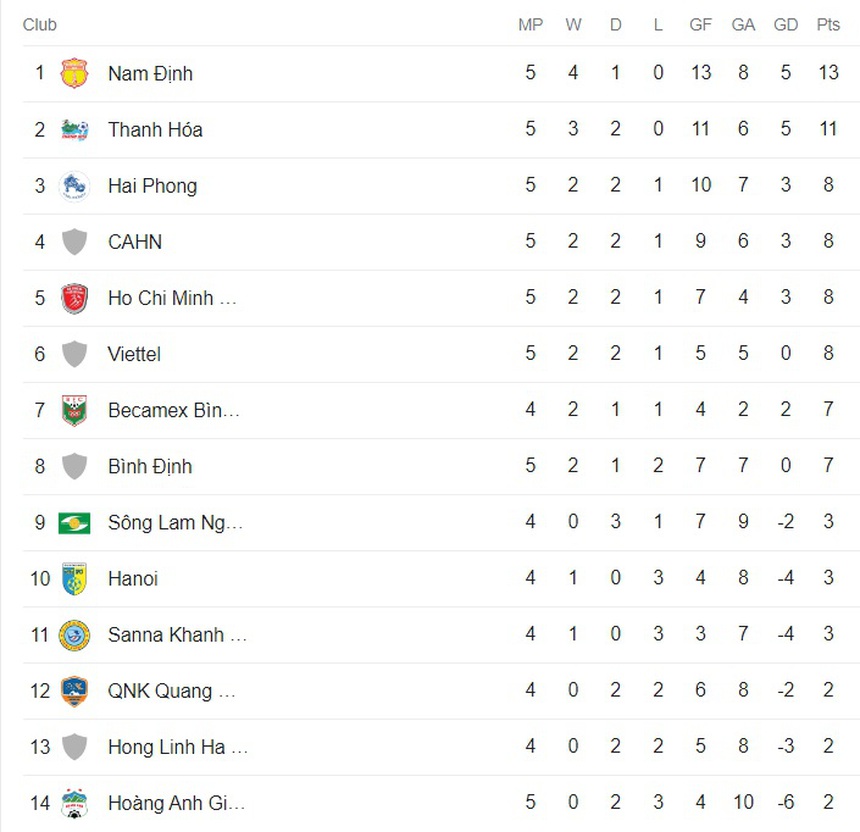
Task: Click the Club column header
Action: pos(40,25)
